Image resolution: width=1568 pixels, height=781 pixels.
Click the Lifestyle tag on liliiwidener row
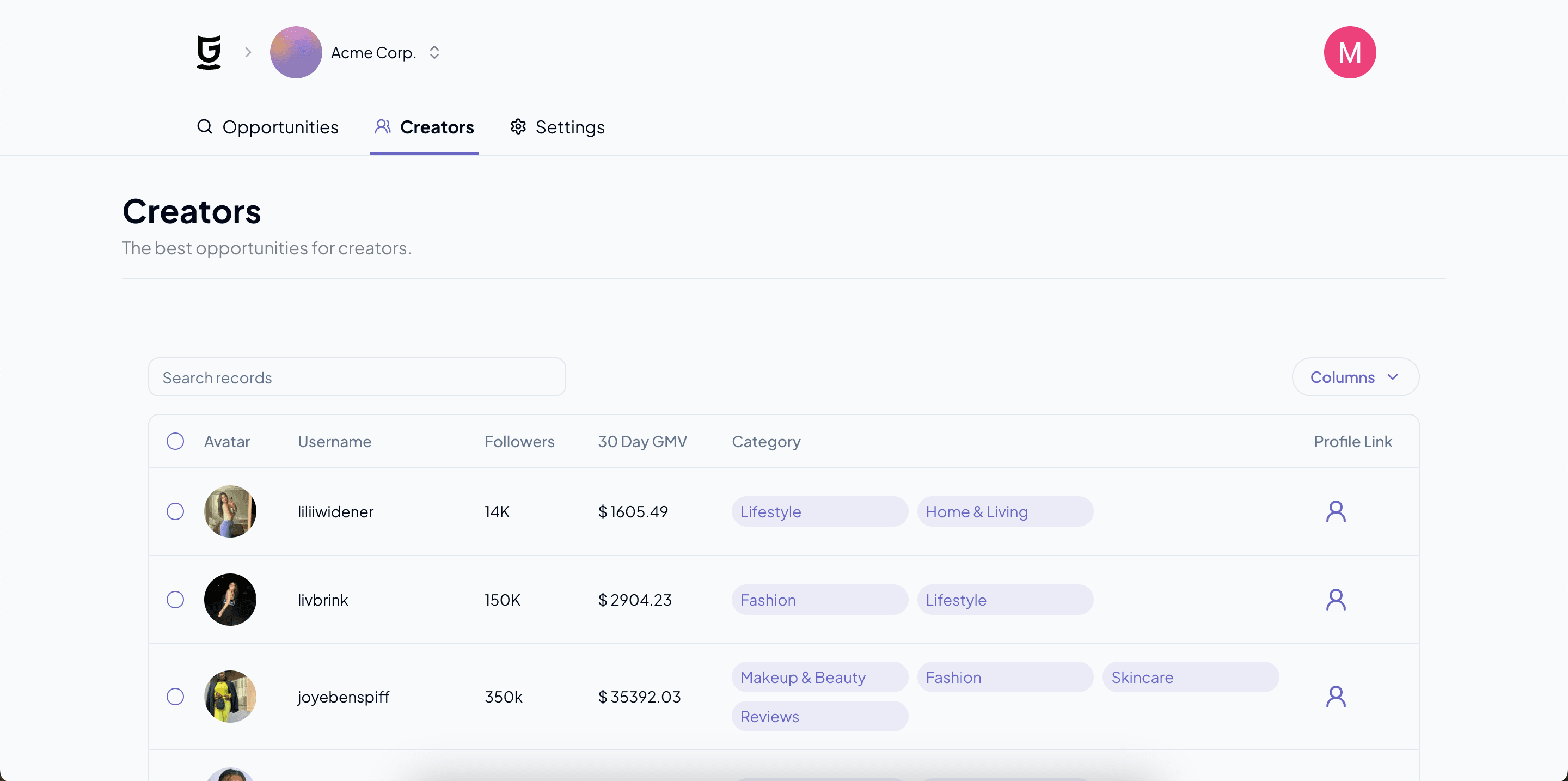[819, 511]
